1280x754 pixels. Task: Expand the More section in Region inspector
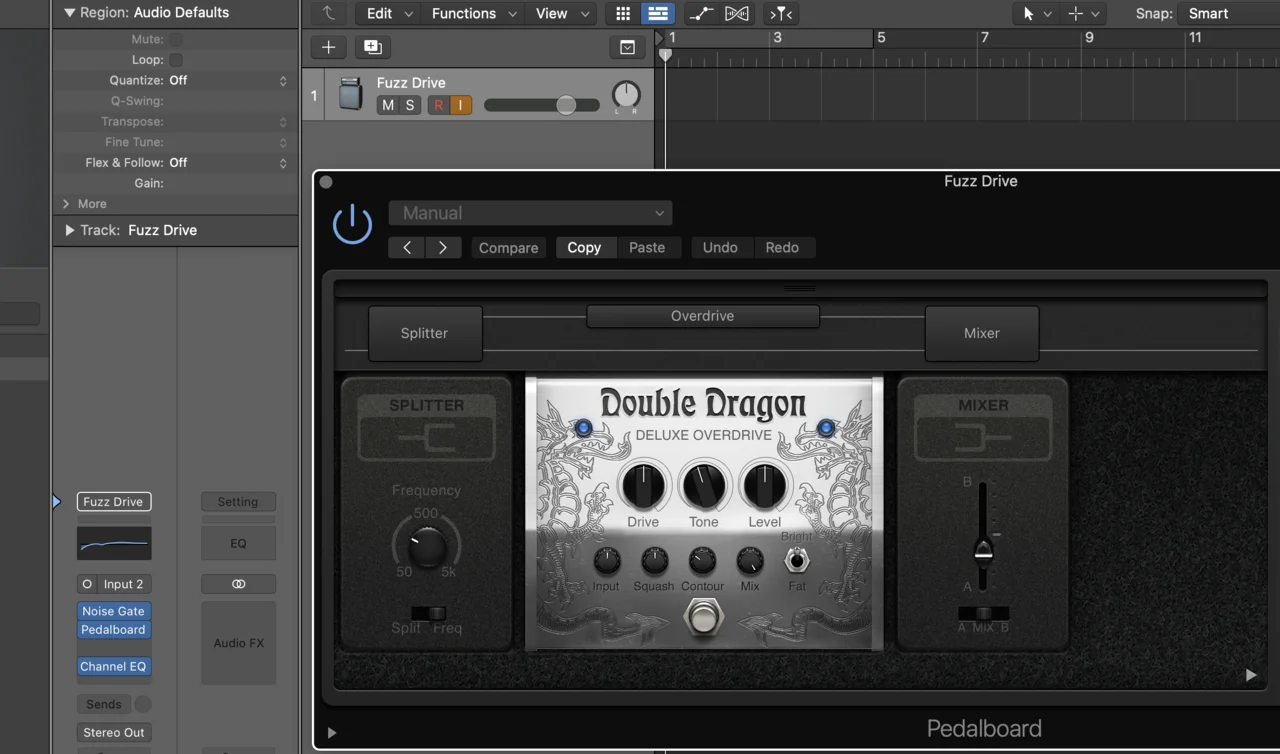[90, 203]
